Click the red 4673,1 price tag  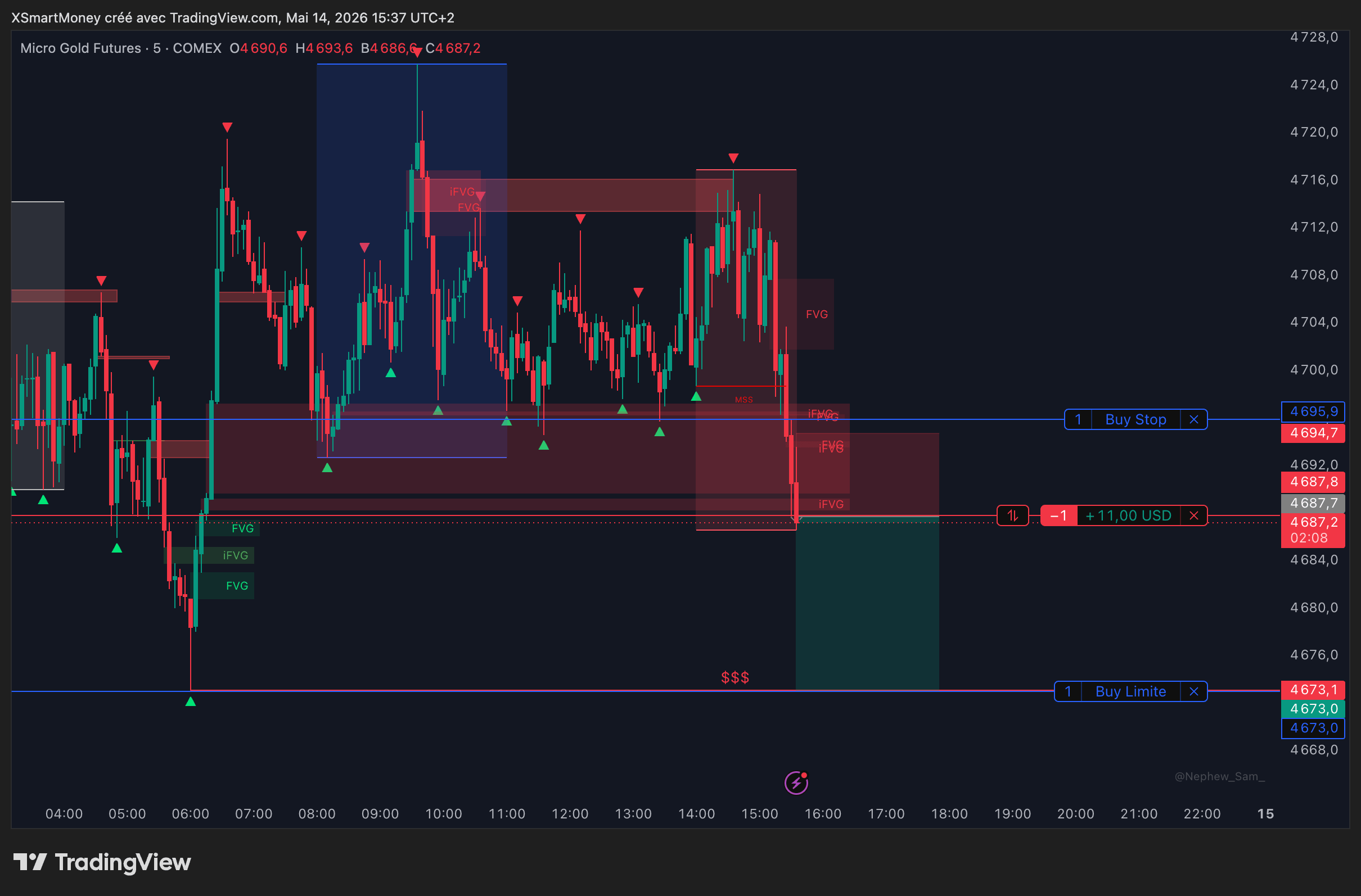pyautogui.click(x=1313, y=690)
